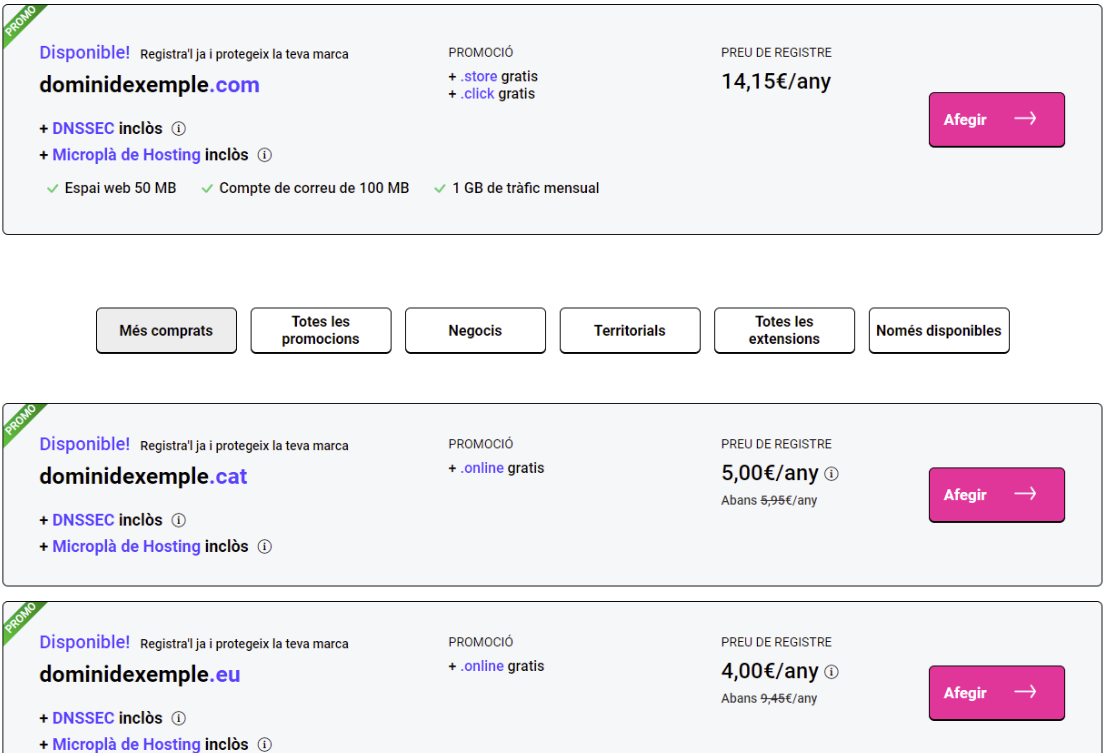Open the .store gratis promotion link
This screenshot has width=1103, height=753.
(478, 77)
